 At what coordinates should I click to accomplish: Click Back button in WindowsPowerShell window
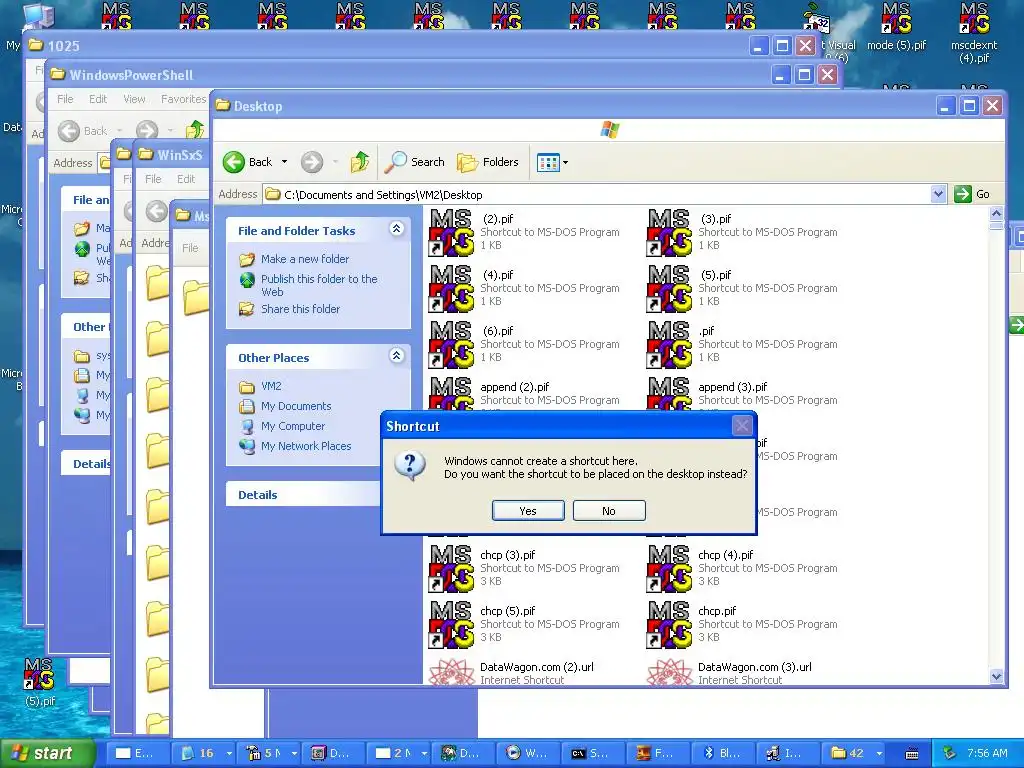pos(82,131)
